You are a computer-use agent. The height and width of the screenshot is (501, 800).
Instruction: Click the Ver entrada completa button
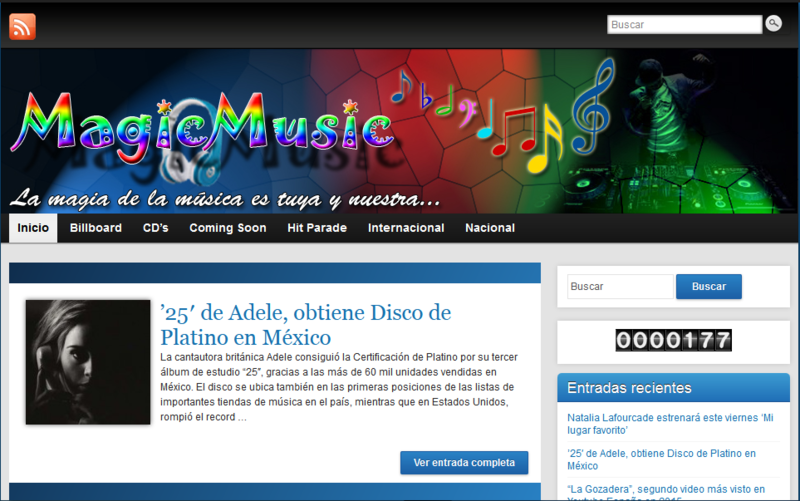[x=464, y=463]
